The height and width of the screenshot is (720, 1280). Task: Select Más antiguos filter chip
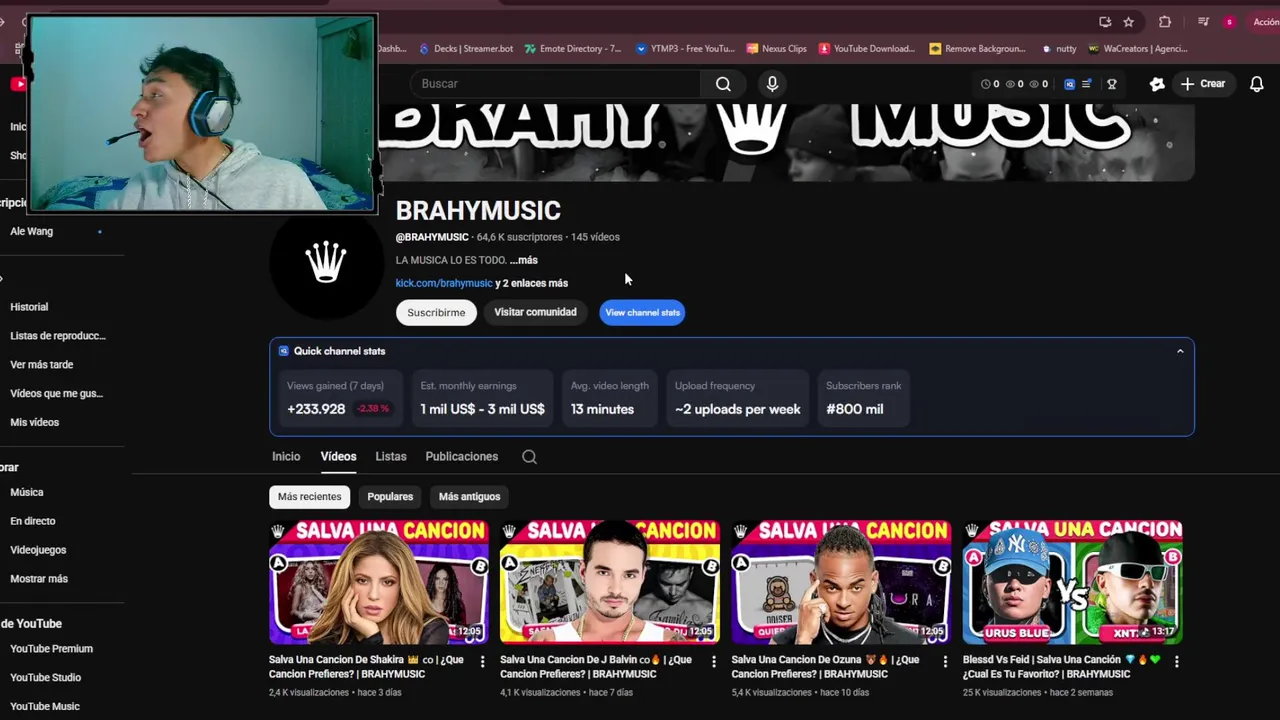469,496
